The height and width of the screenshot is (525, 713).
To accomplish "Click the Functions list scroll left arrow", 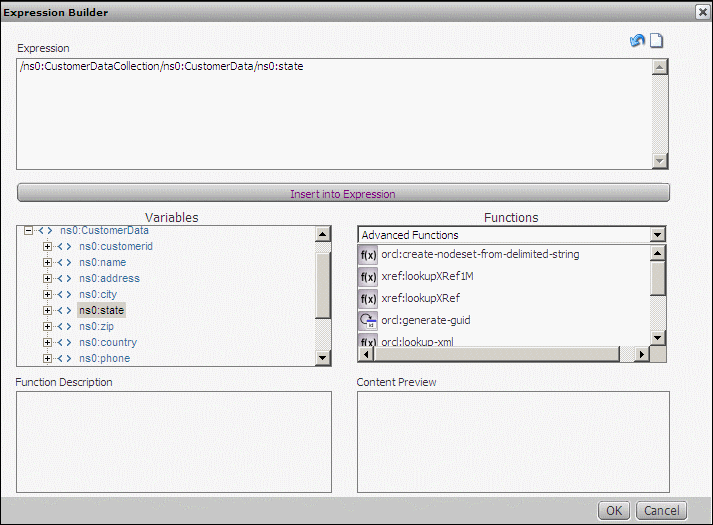I will click(x=366, y=354).
